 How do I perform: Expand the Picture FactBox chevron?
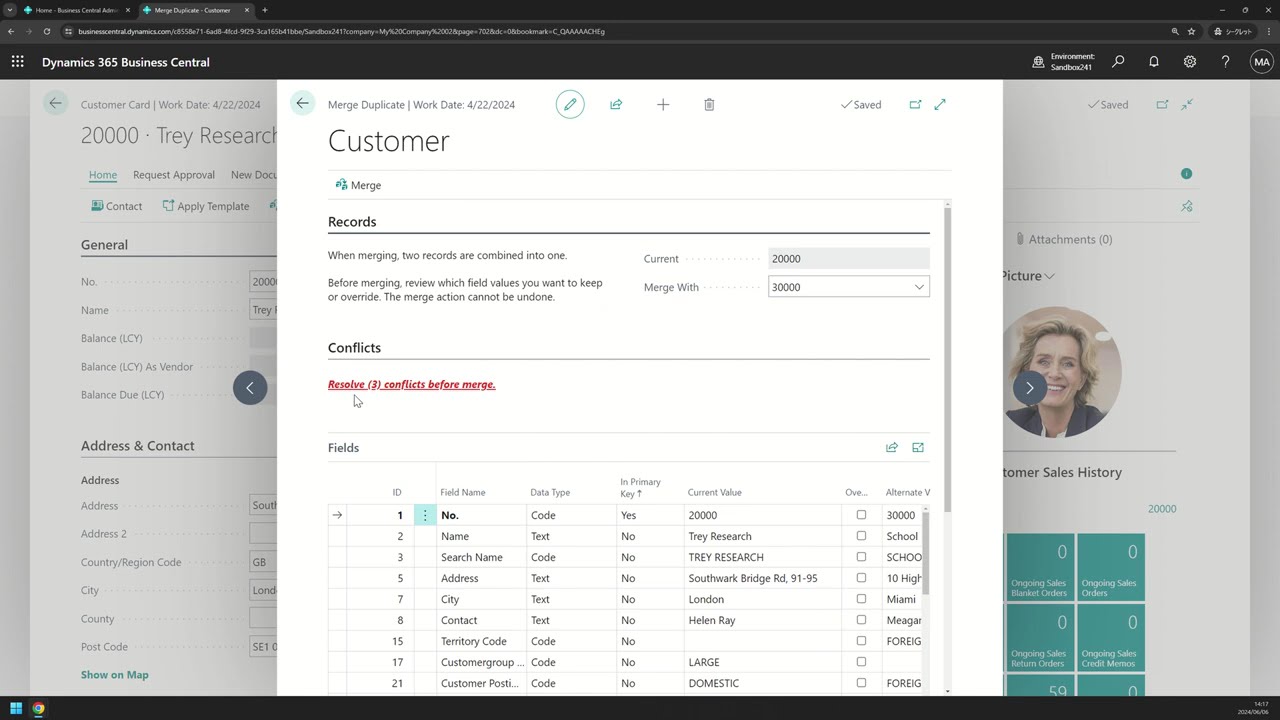(x=1049, y=276)
